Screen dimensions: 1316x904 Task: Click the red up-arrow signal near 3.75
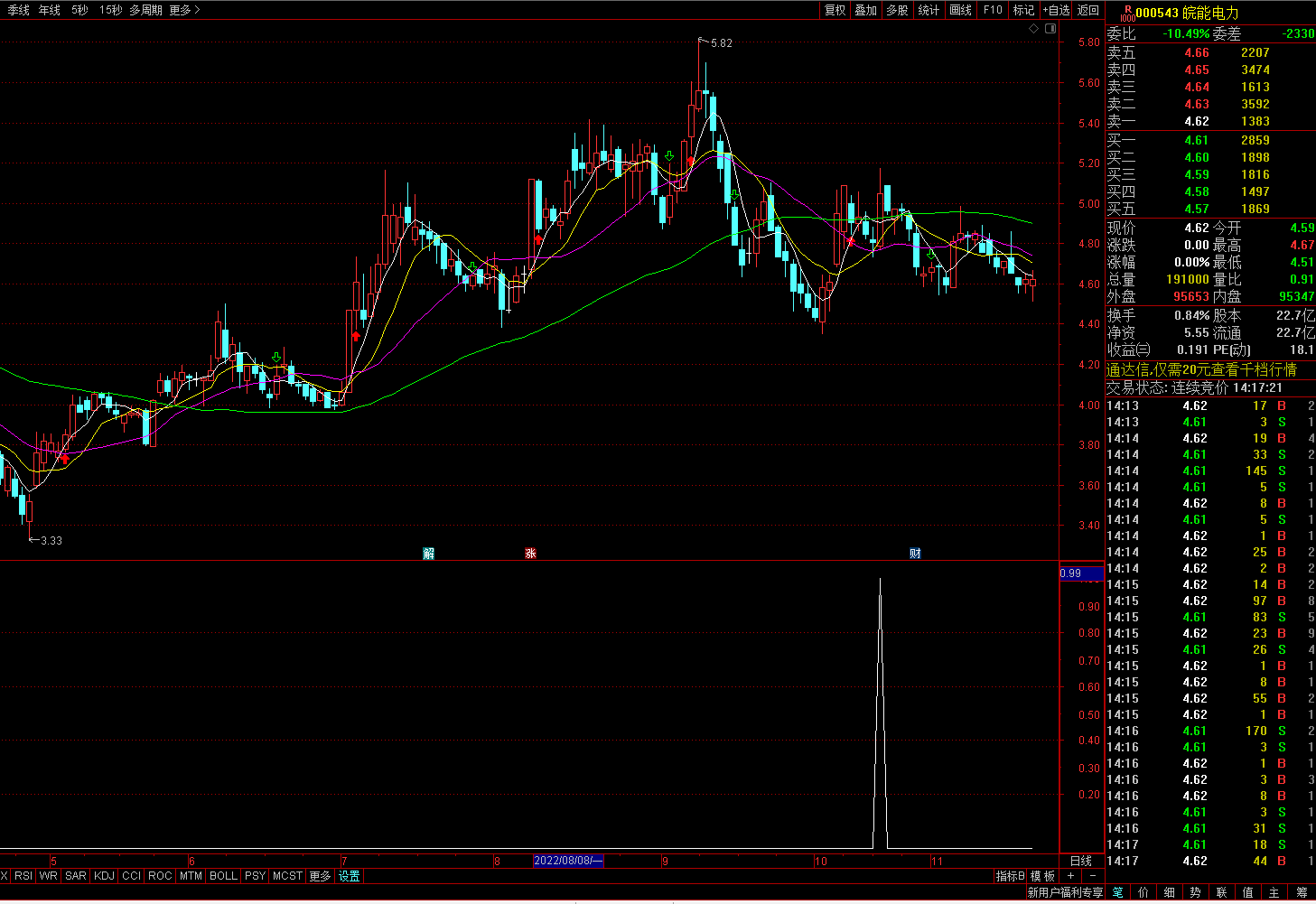(x=64, y=458)
